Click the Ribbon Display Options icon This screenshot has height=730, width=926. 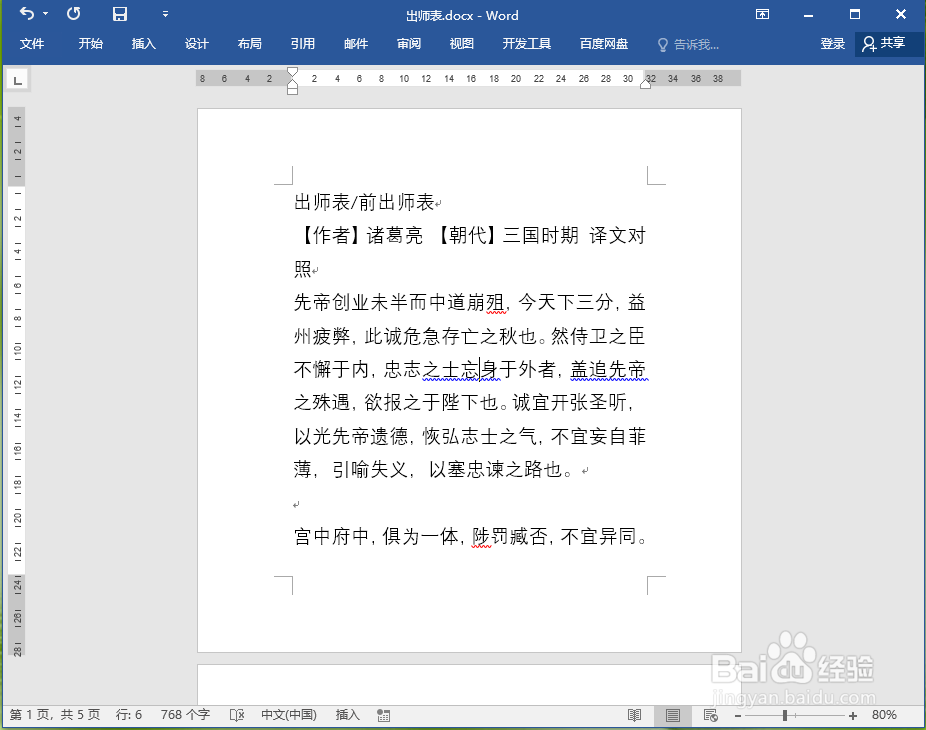coord(763,15)
